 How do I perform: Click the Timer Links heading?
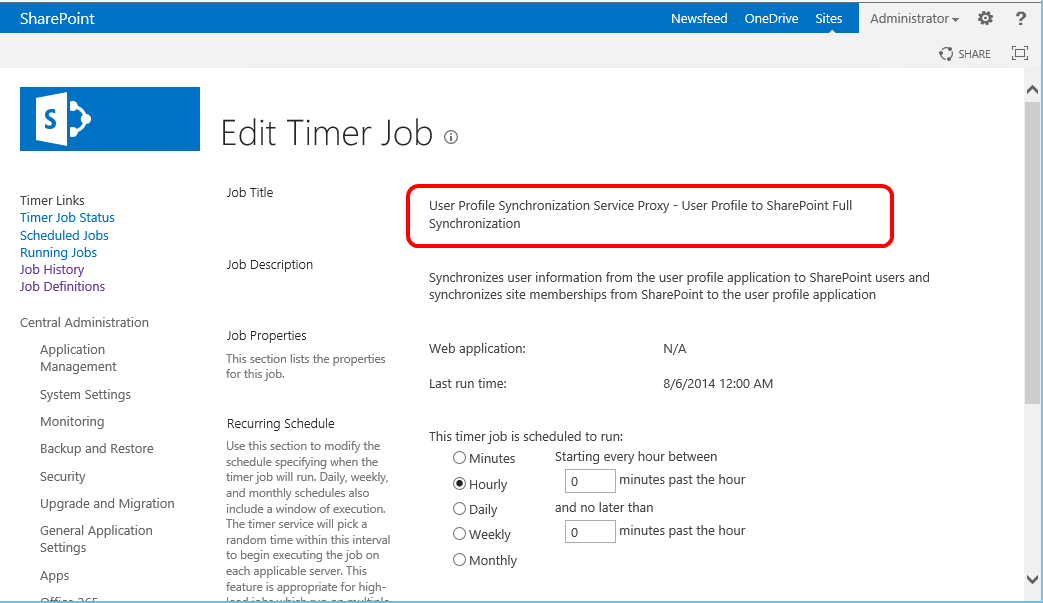click(52, 200)
